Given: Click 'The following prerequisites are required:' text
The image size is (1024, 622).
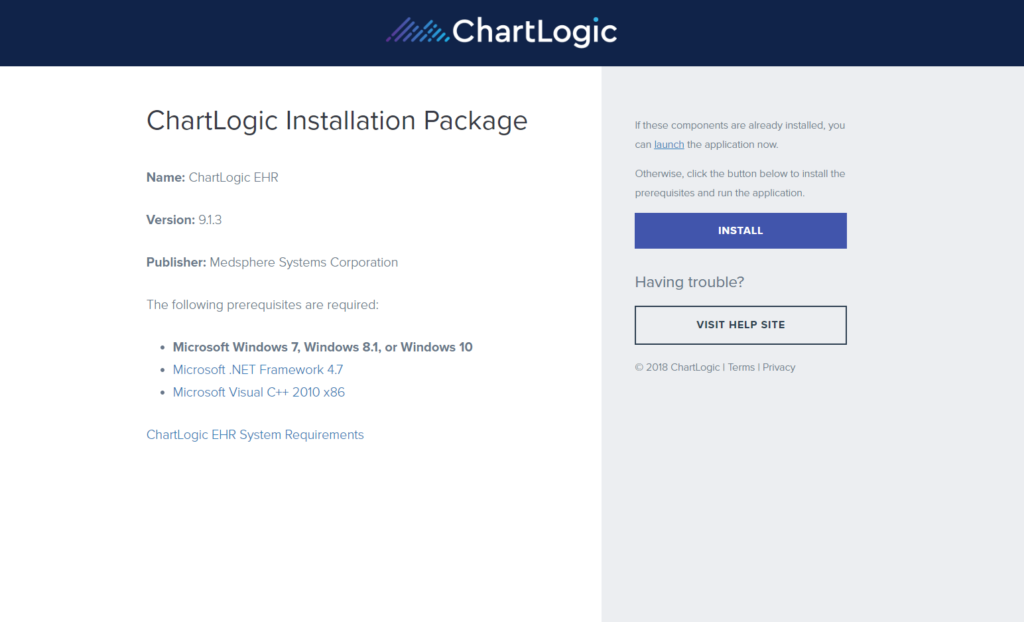Looking at the screenshot, I should (263, 305).
